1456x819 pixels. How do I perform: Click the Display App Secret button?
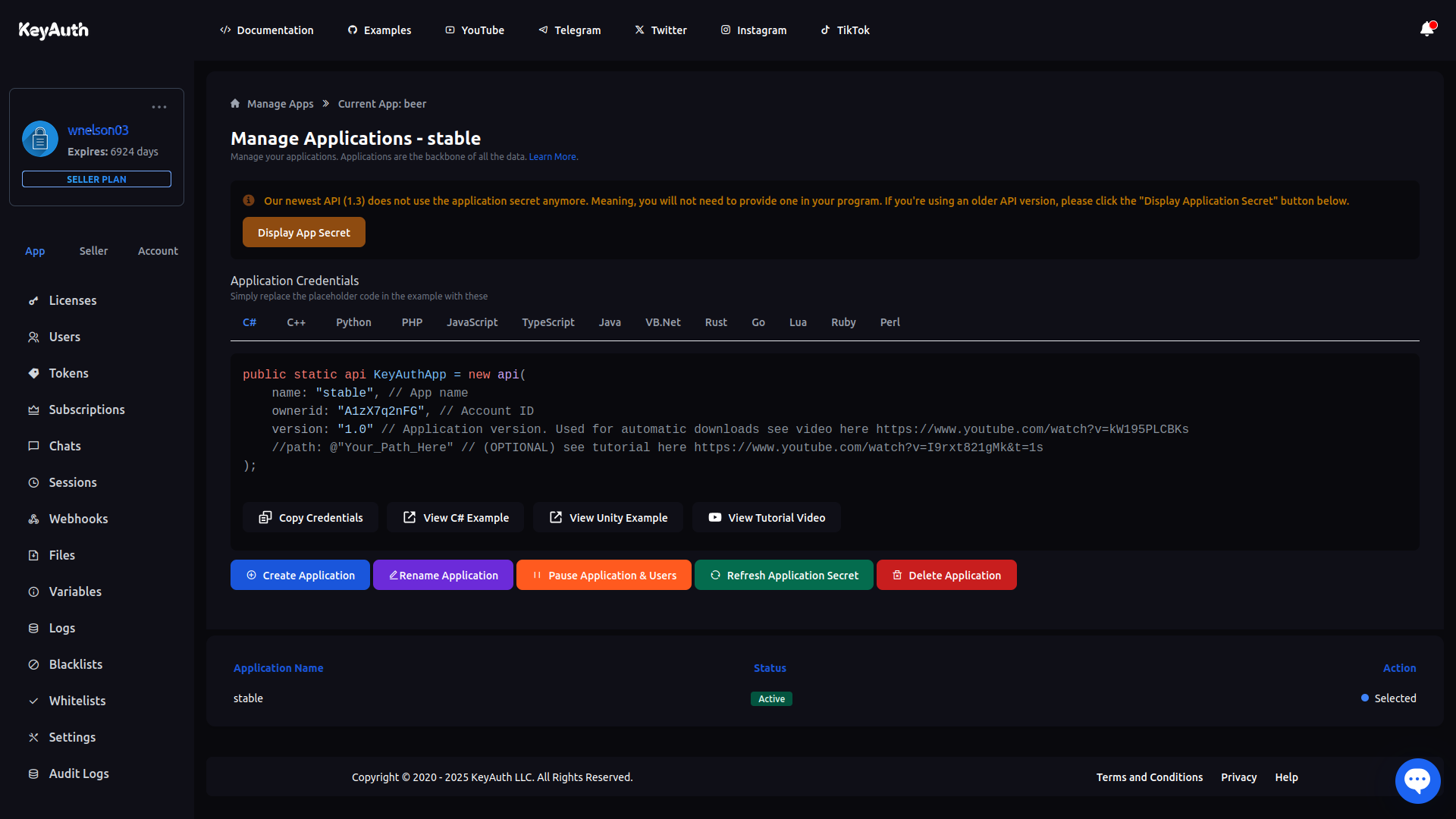tap(303, 232)
